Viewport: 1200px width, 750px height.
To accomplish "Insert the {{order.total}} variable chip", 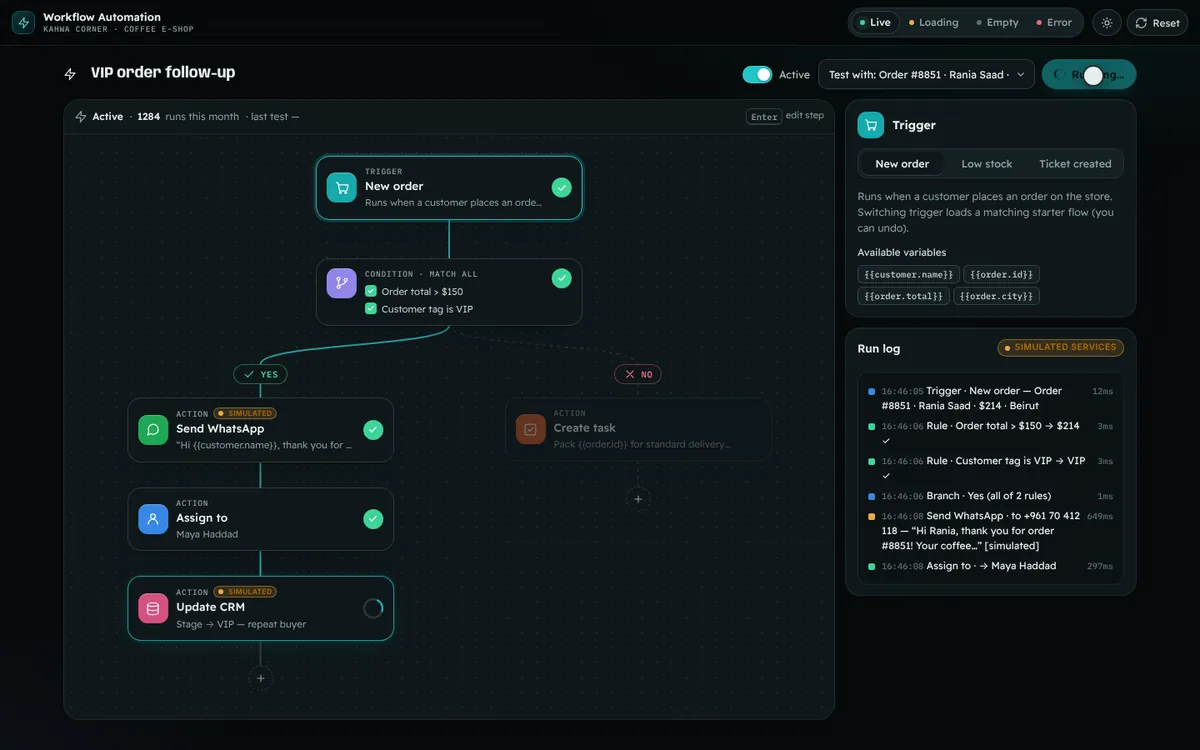I will (x=903, y=296).
